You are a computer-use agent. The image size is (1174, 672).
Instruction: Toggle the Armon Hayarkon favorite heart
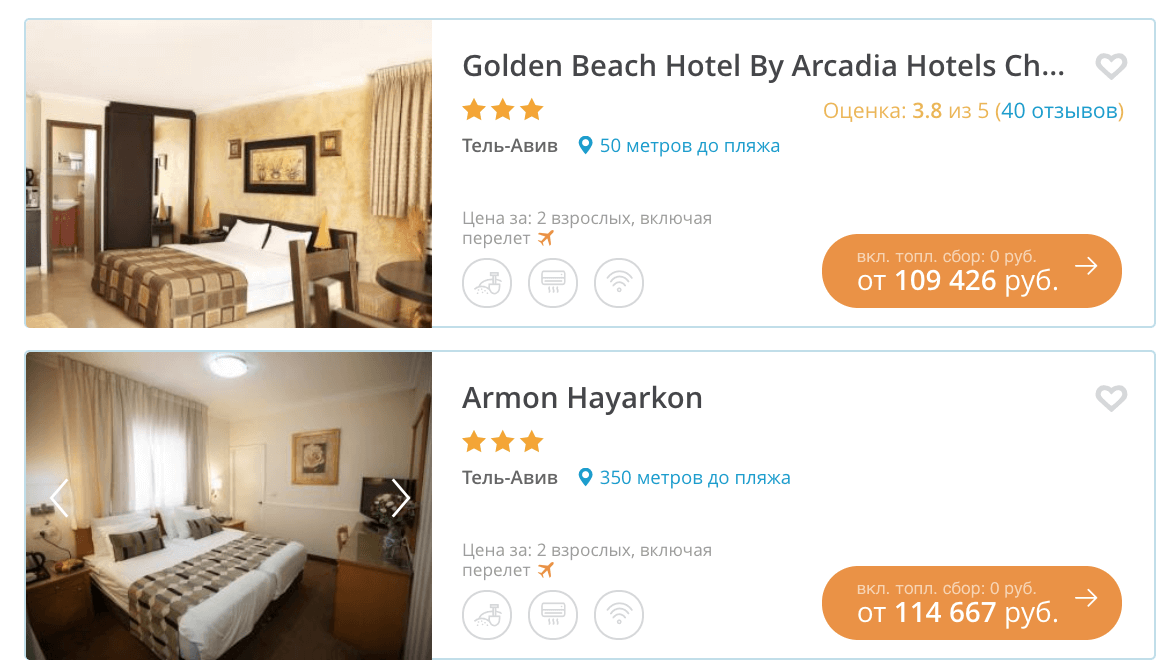tap(1111, 399)
